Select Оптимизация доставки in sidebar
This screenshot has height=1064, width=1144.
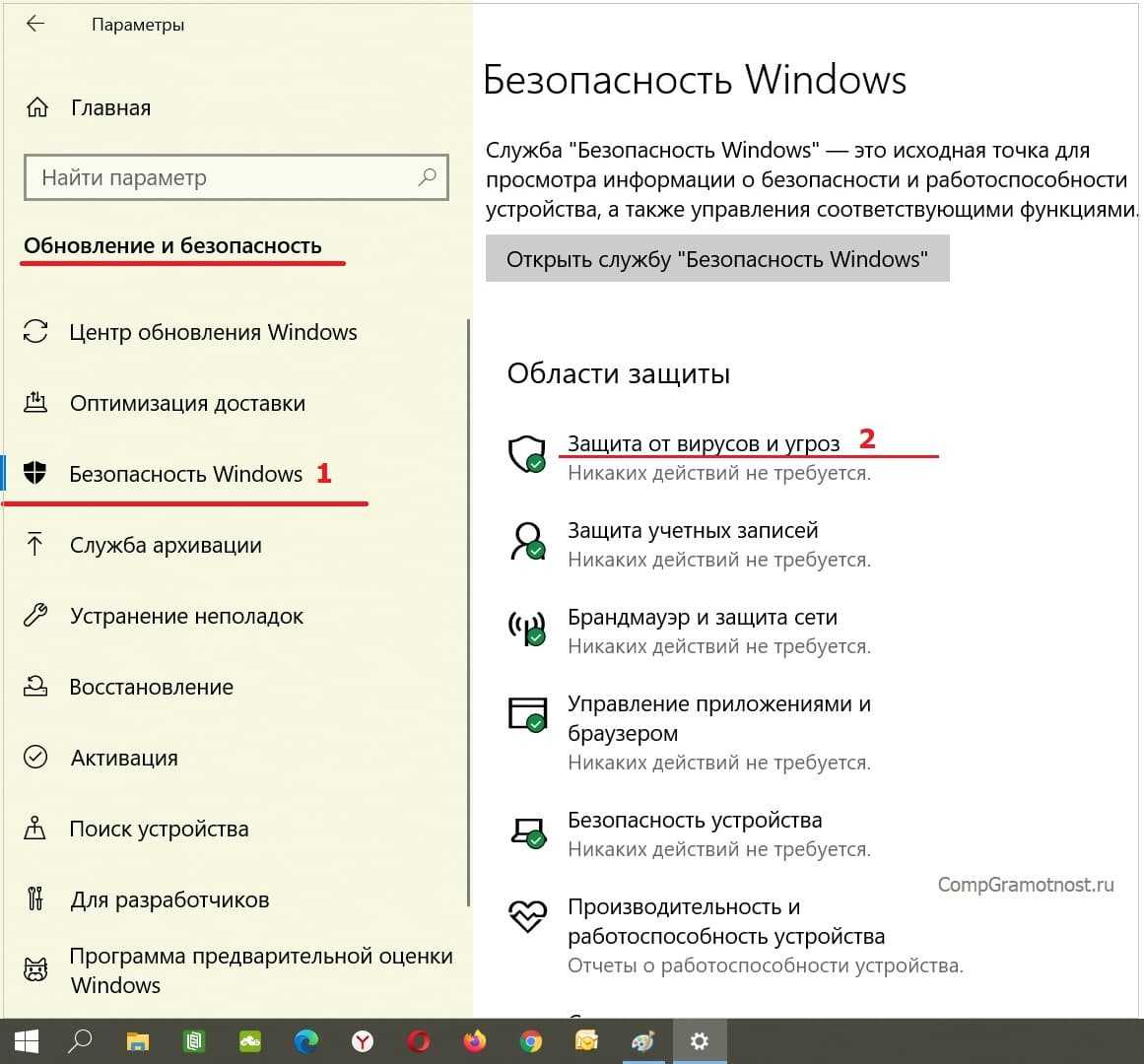click(x=187, y=404)
